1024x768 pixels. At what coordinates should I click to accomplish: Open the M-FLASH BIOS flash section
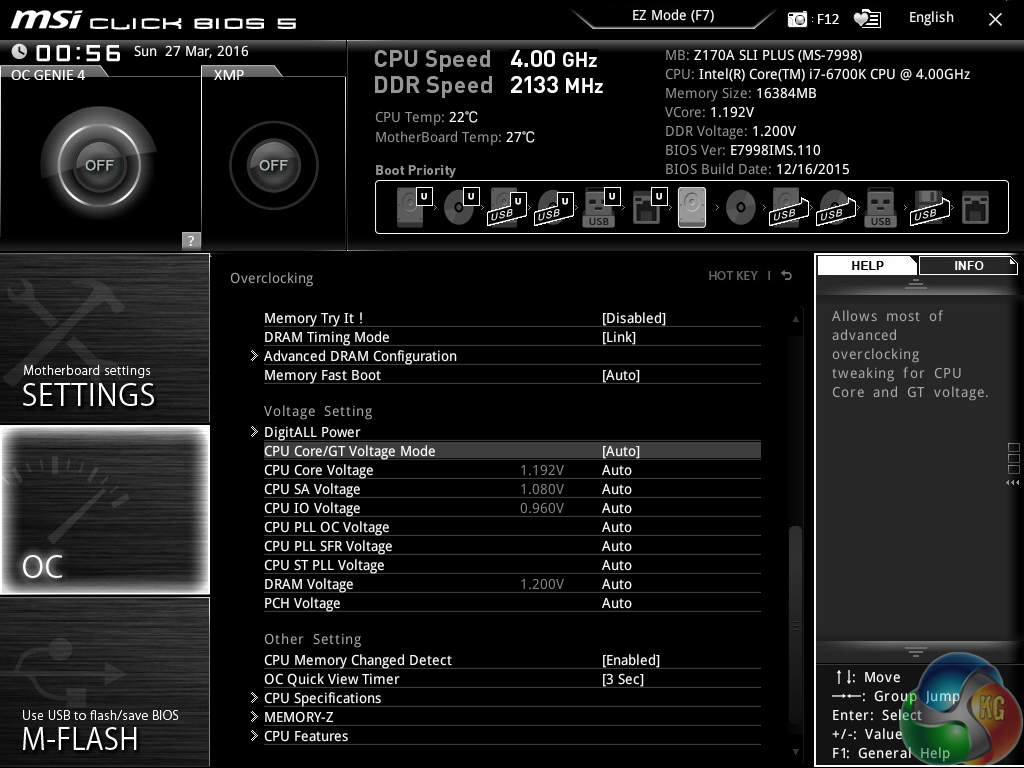tap(104, 682)
